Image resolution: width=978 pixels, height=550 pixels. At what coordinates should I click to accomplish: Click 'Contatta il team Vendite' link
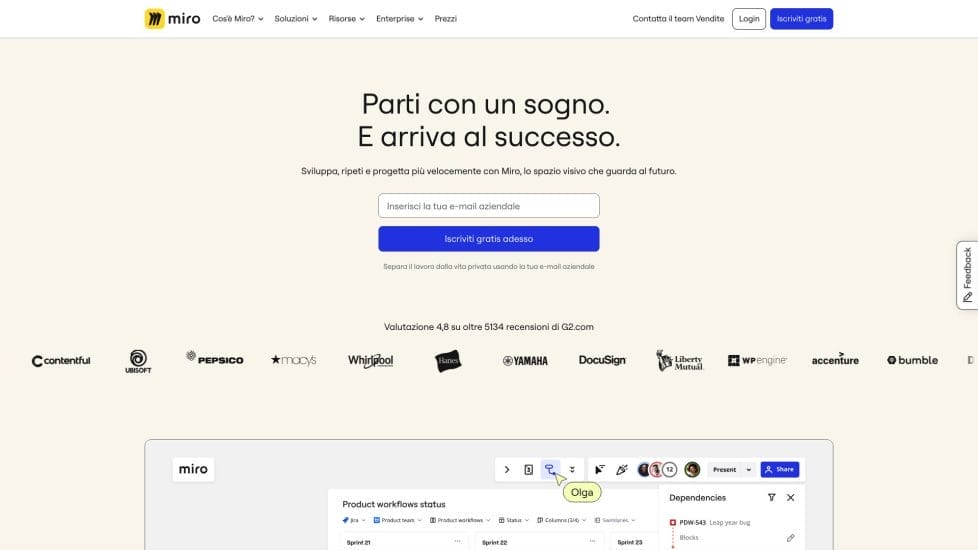pyautogui.click(x=678, y=19)
